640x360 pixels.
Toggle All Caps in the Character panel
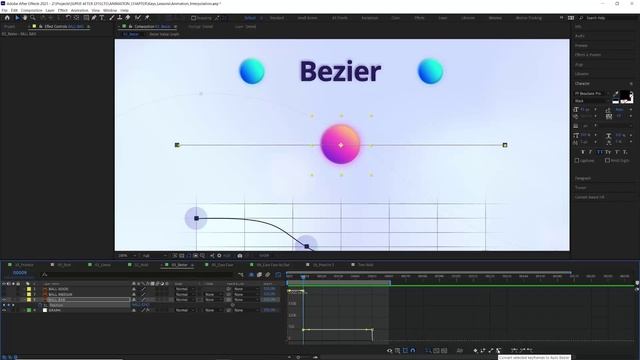[x=600, y=152]
